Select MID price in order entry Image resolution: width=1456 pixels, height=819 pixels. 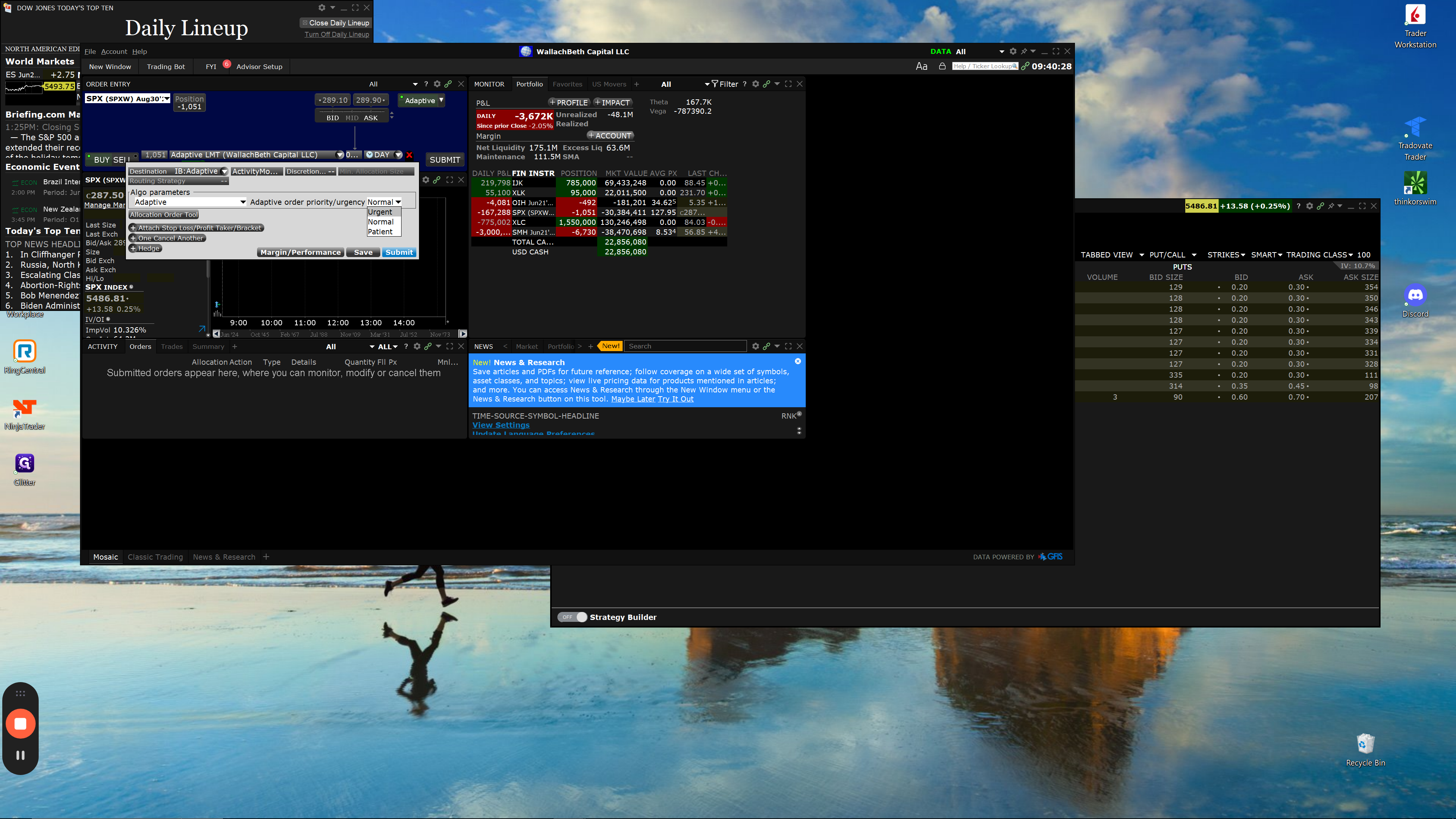pos(351,118)
